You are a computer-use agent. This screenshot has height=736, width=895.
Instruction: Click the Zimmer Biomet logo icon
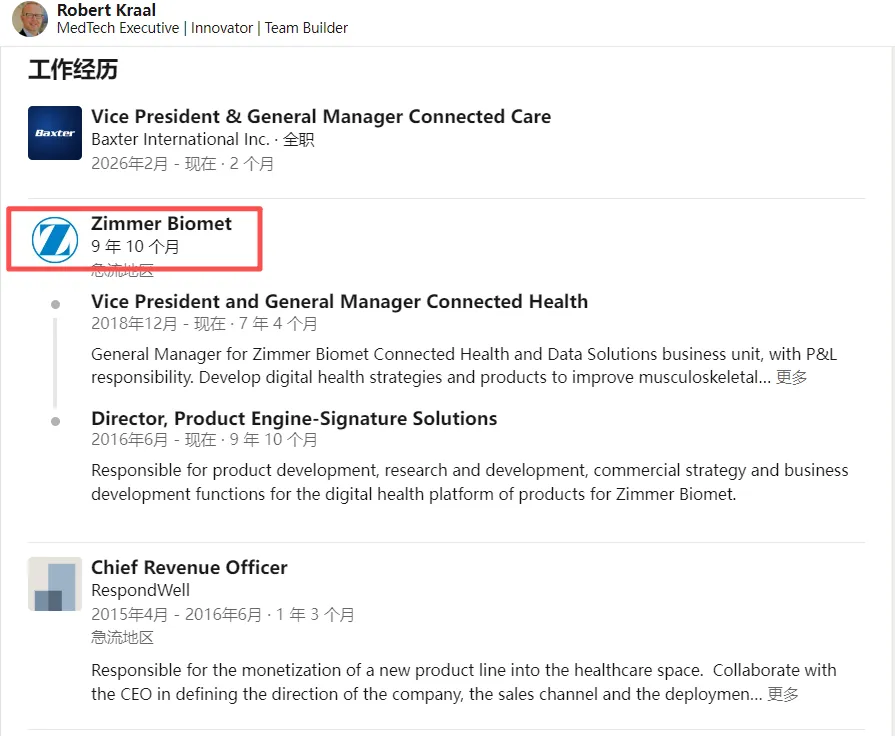pyautogui.click(x=55, y=240)
